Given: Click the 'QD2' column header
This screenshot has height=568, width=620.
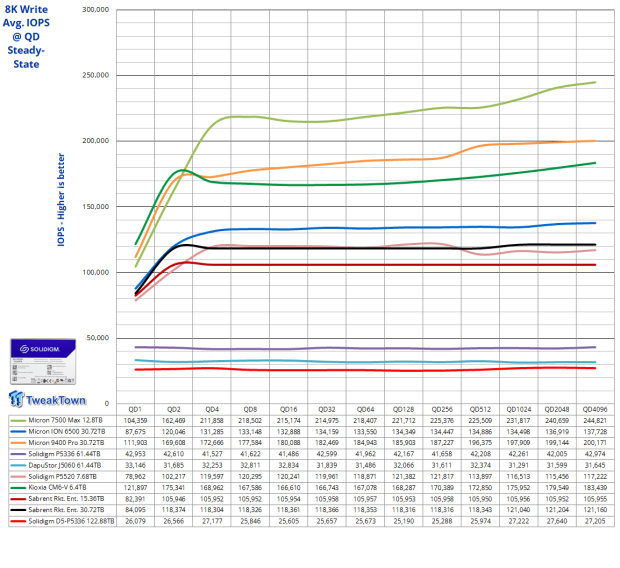Looking at the screenshot, I should (x=174, y=409).
